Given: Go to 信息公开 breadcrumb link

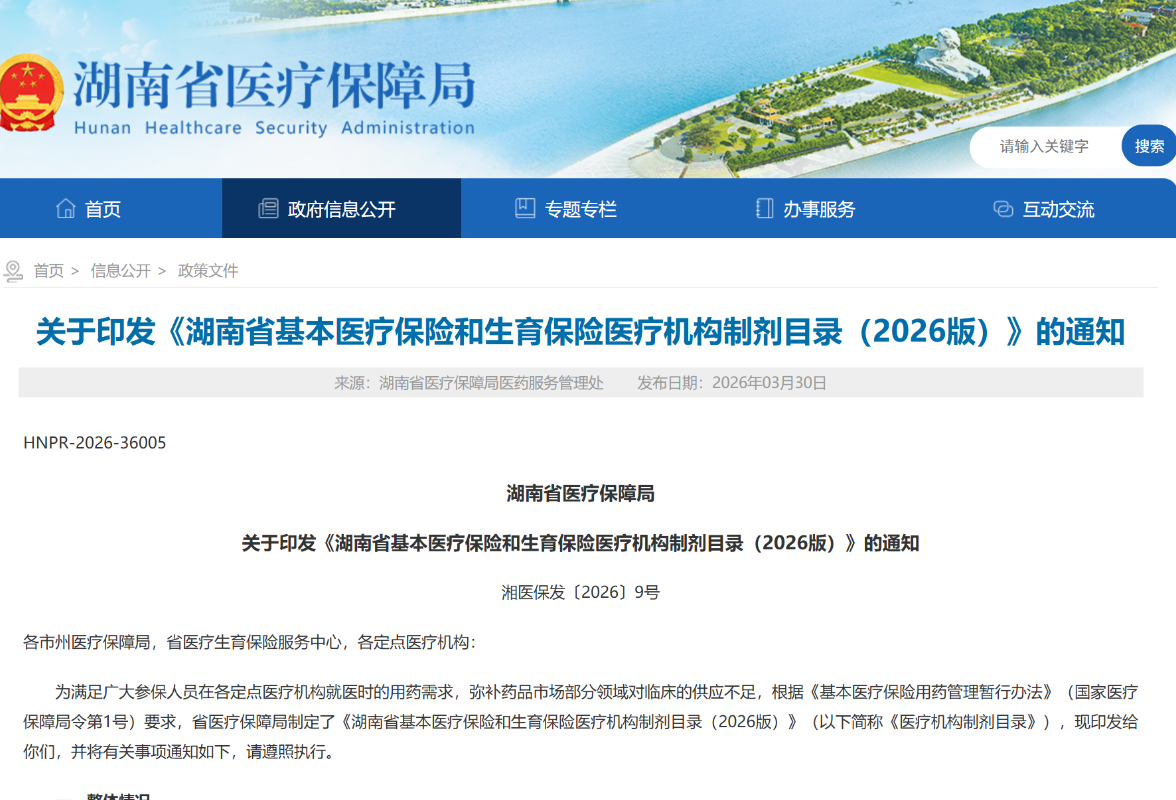Looking at the screenshot, I should 120,271.
